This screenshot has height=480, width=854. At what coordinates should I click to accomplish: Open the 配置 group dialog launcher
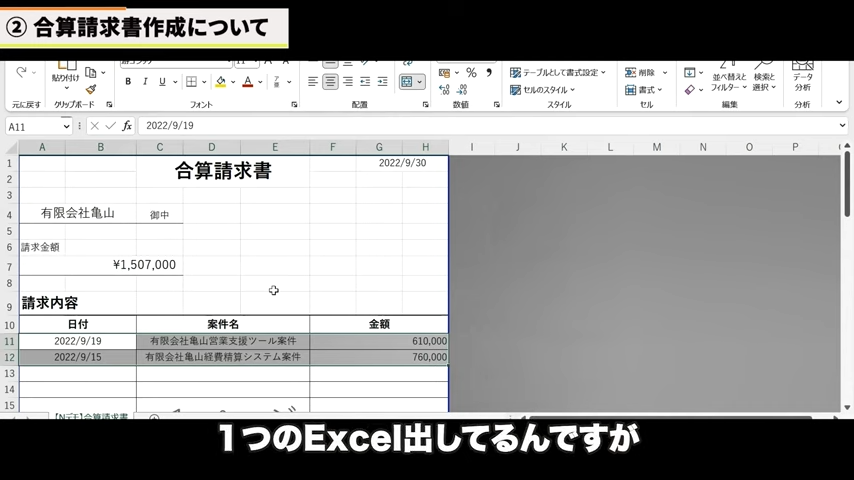[425, 105]
